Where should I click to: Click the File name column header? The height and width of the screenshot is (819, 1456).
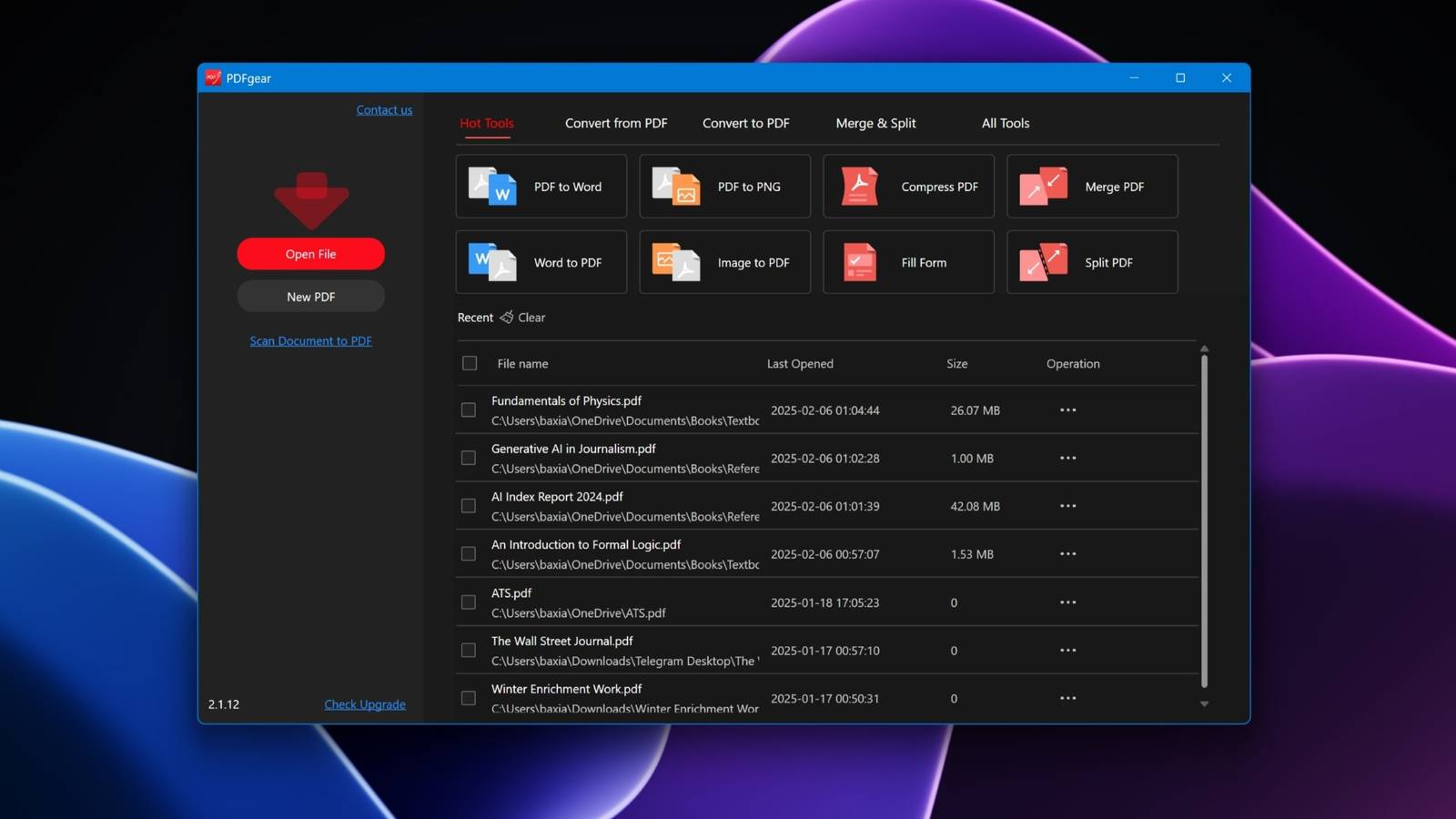[522, 363]
